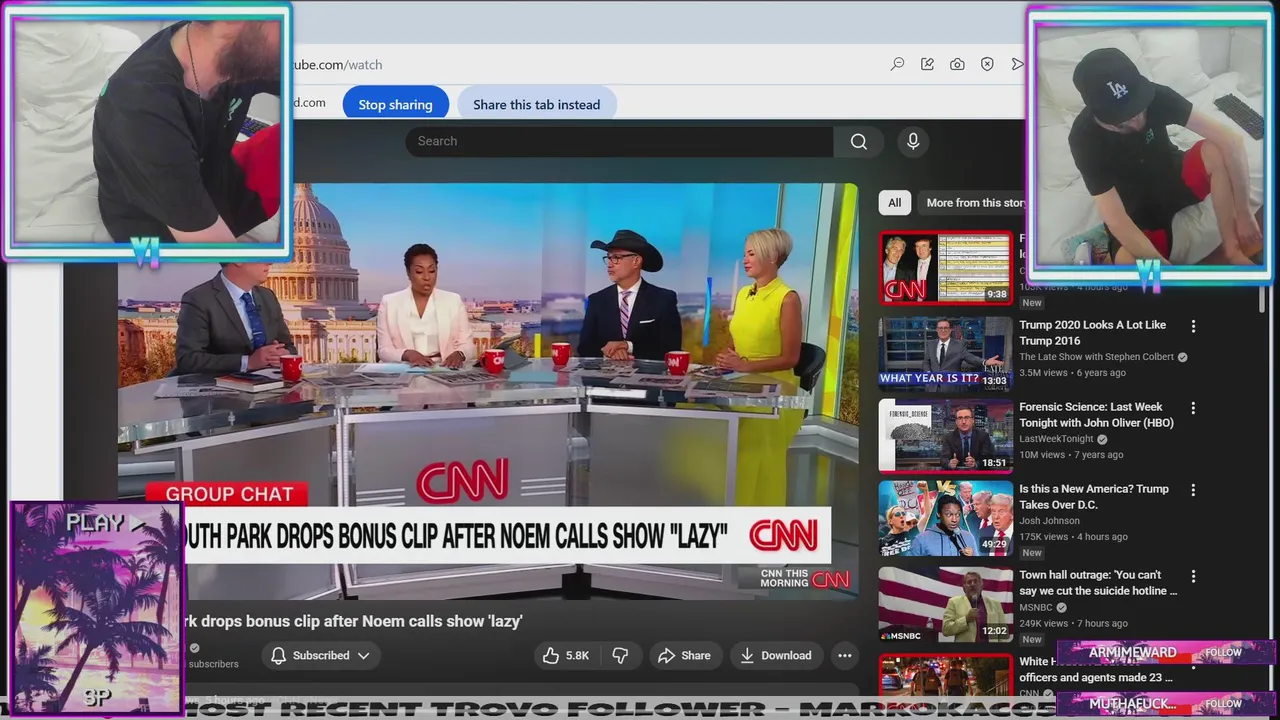Screen dimensions: 1280x720
Task: Expand the Subscribed notification dropdown
Action: point(321,656)
